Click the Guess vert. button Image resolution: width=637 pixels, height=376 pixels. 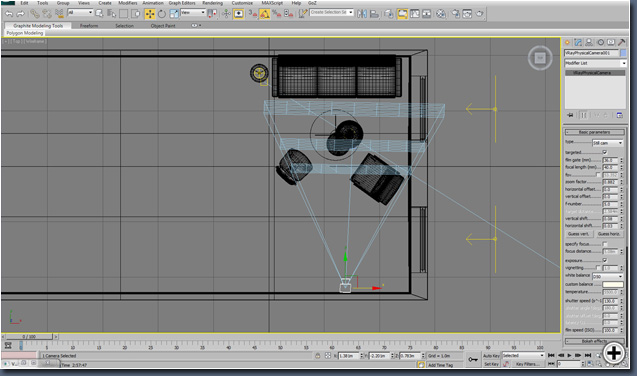(578, 234)
